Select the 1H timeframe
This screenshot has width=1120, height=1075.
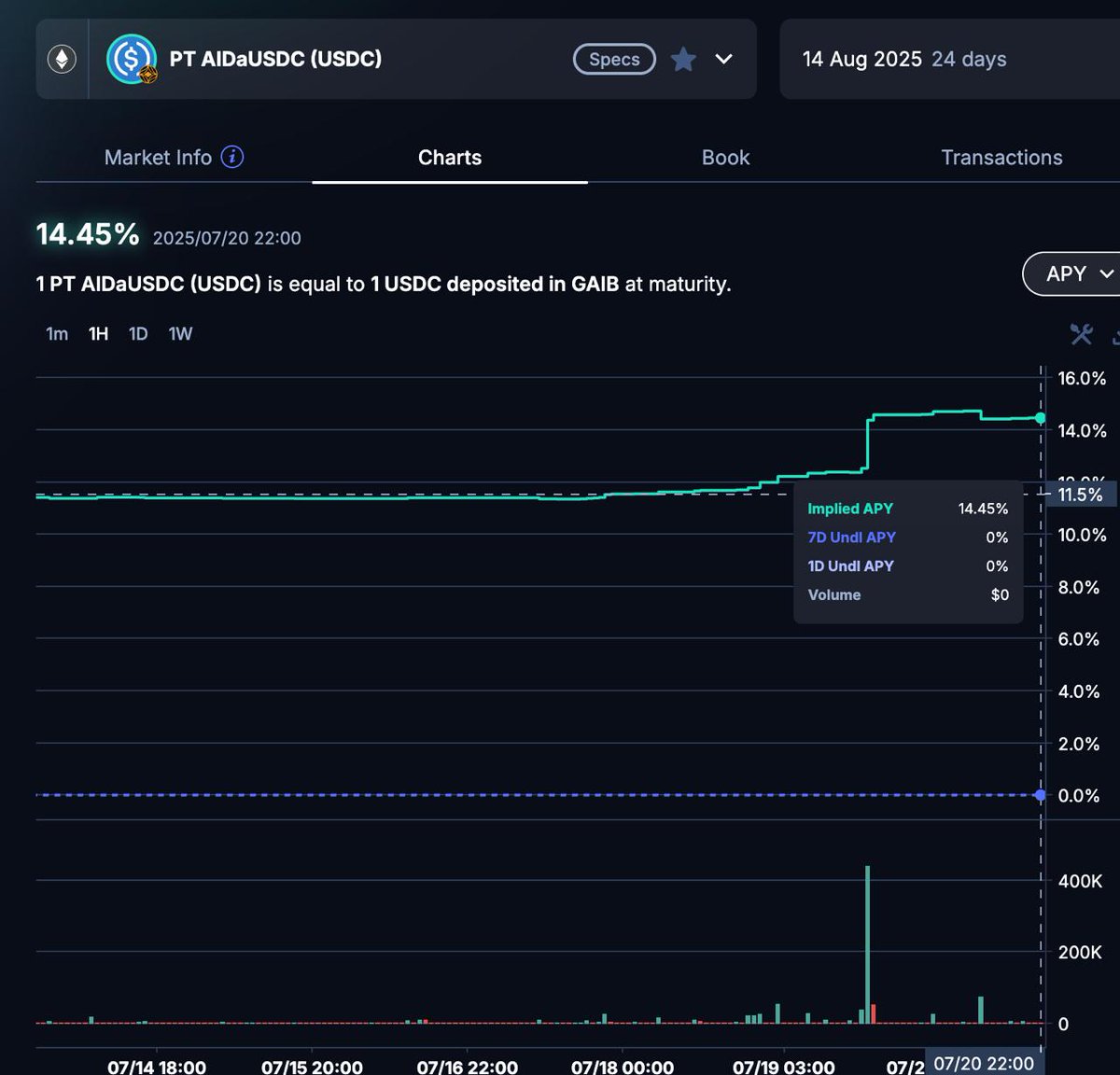click(x=98, y=333)
